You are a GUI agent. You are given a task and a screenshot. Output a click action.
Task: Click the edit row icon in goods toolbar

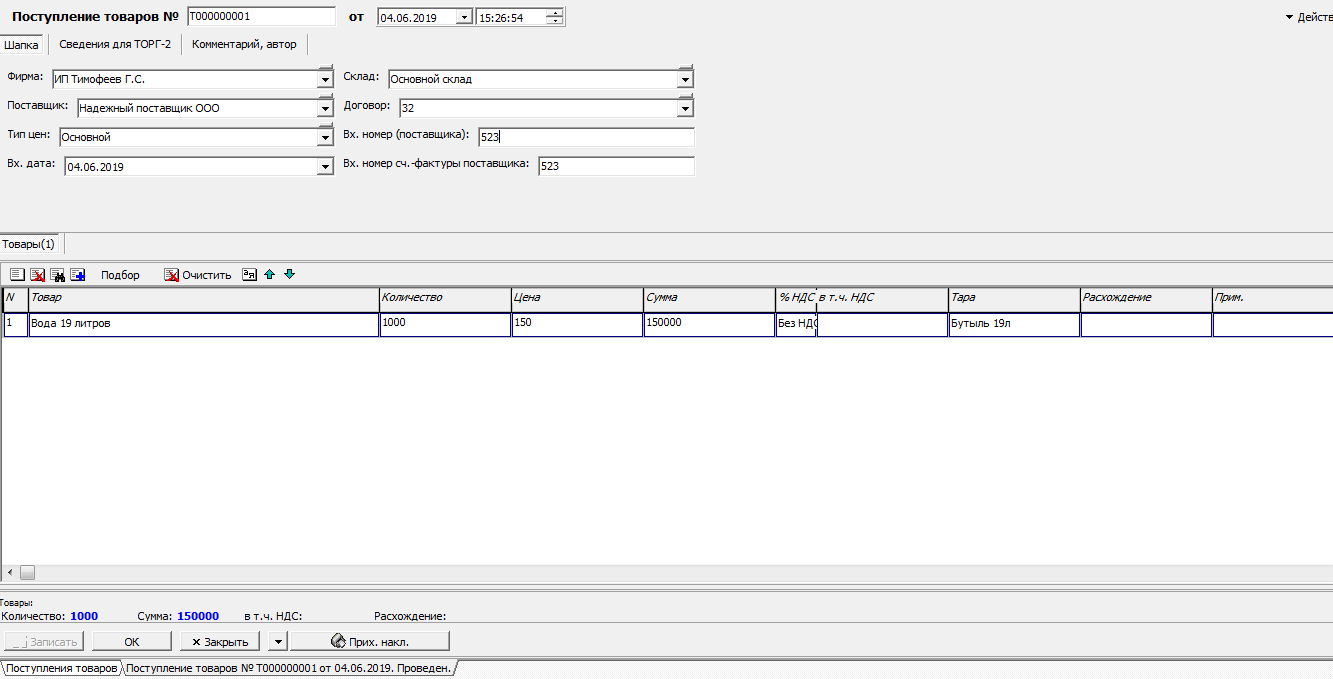[x=17, y=275]
